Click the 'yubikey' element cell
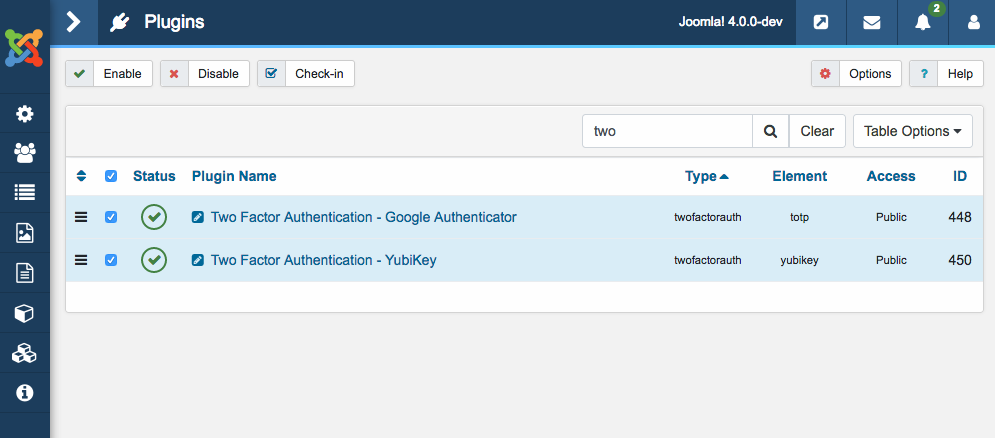This screenshot has height=438, width=995. point(800,260)
